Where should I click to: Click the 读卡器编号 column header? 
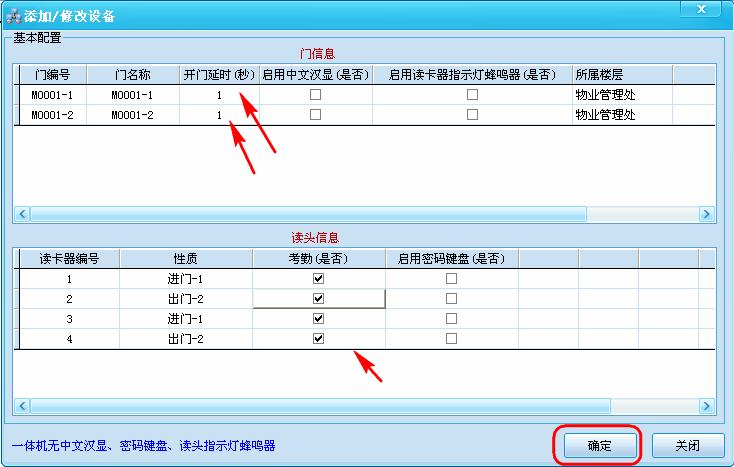coord(69,258)
